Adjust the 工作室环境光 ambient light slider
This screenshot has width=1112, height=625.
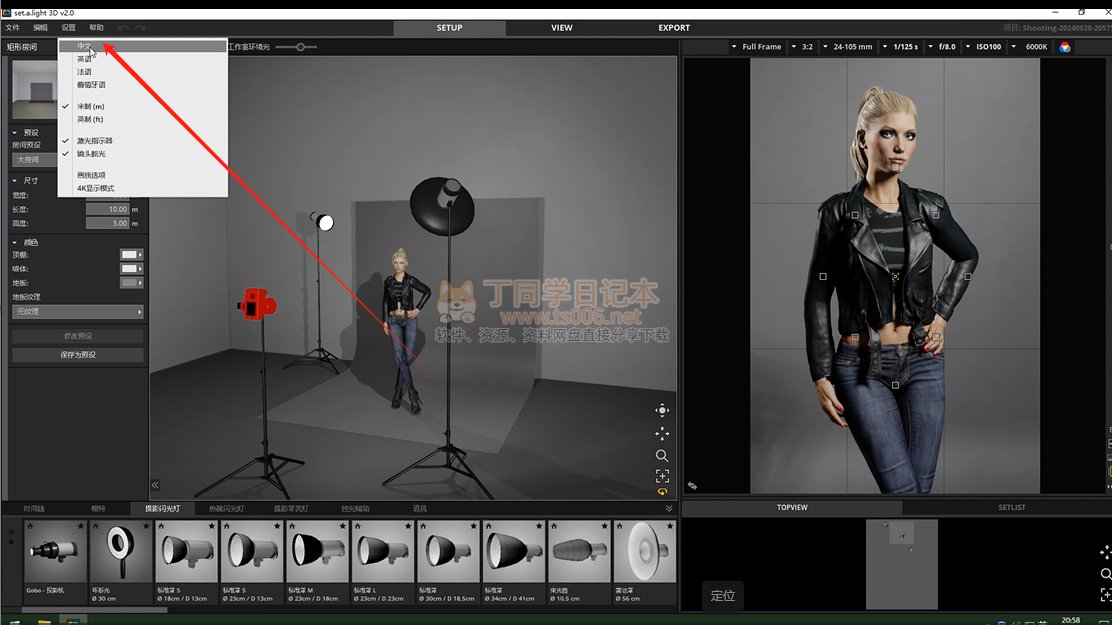tap(300, 47)
